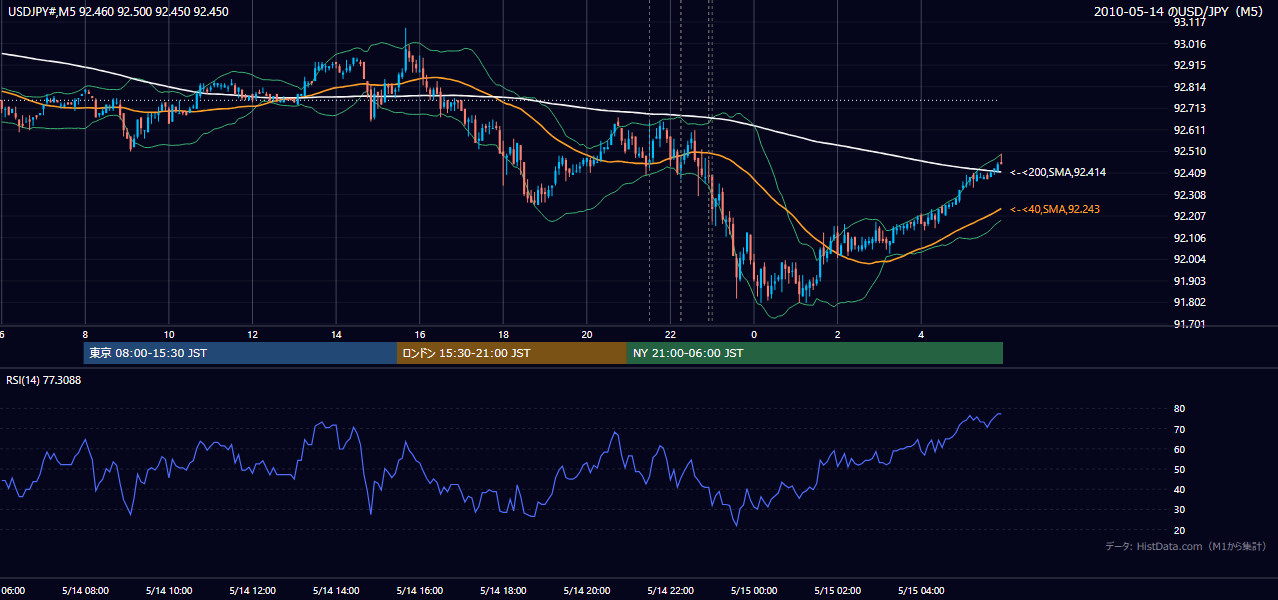
Task: Click price axis label 93.016
Action: pyautogui.click(x=1189, y=44)
